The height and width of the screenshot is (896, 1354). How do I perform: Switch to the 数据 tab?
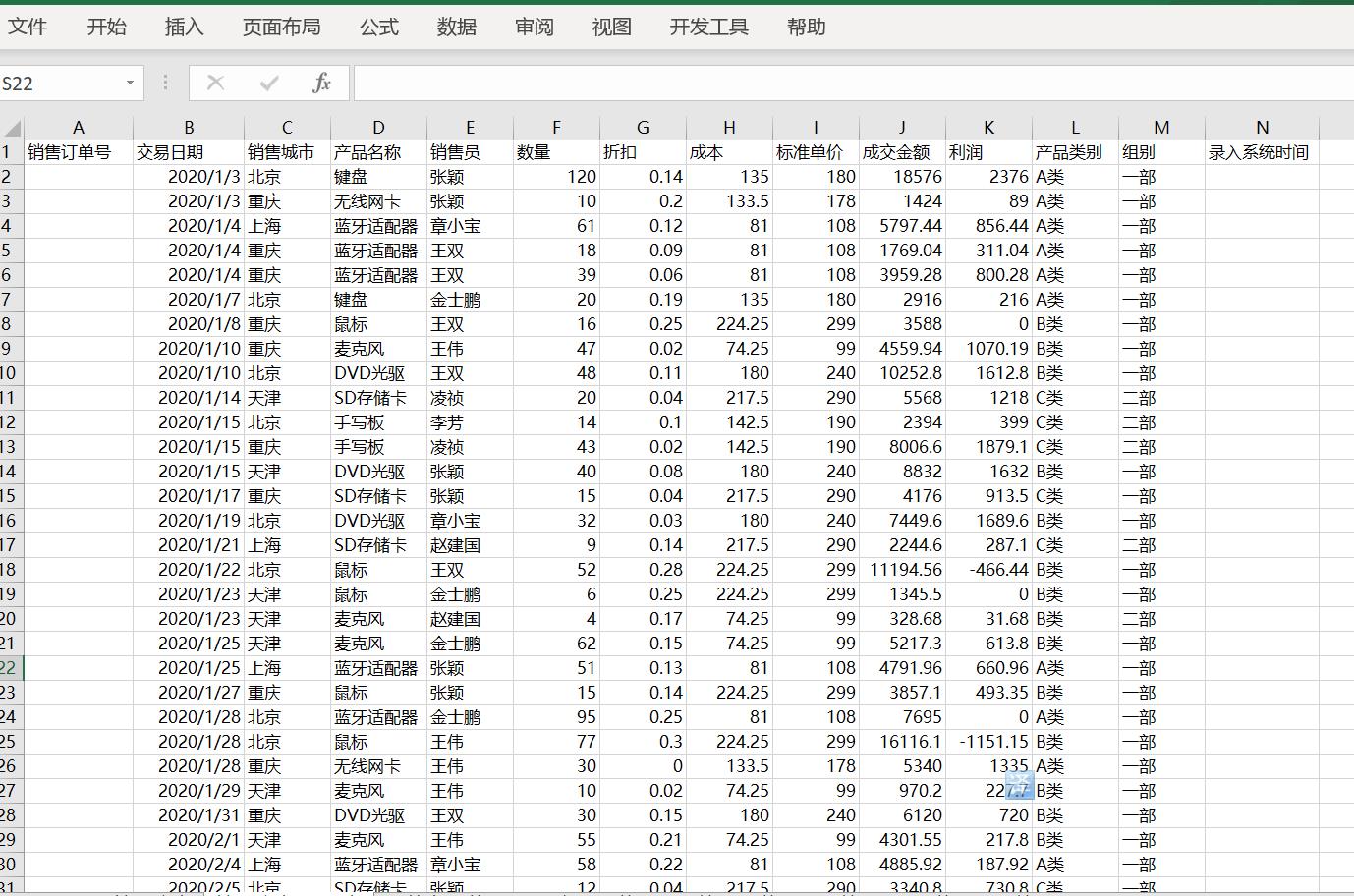click(456, 28)
